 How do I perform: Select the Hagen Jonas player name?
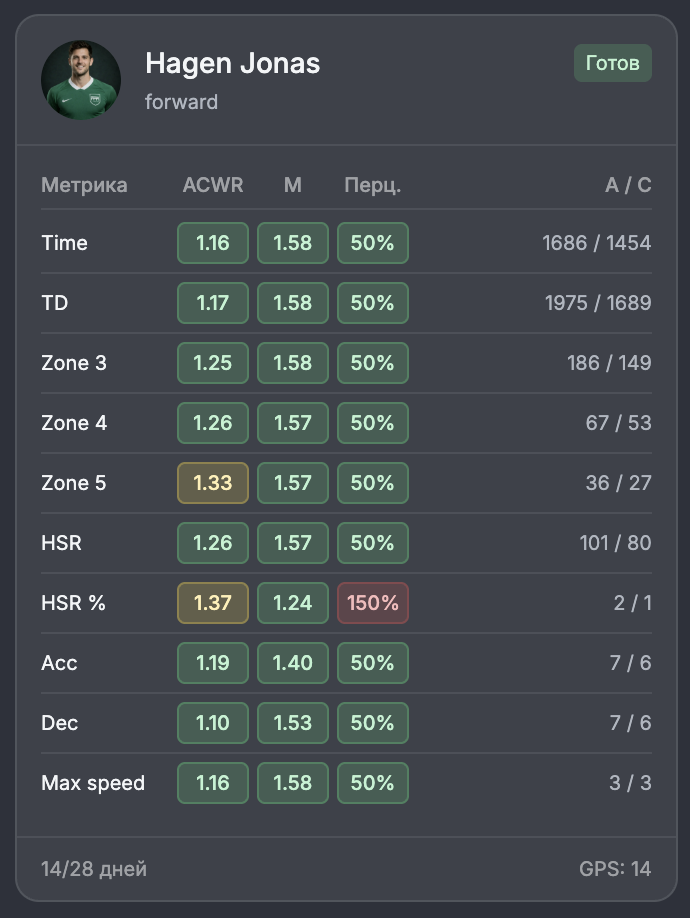(232, 63)
